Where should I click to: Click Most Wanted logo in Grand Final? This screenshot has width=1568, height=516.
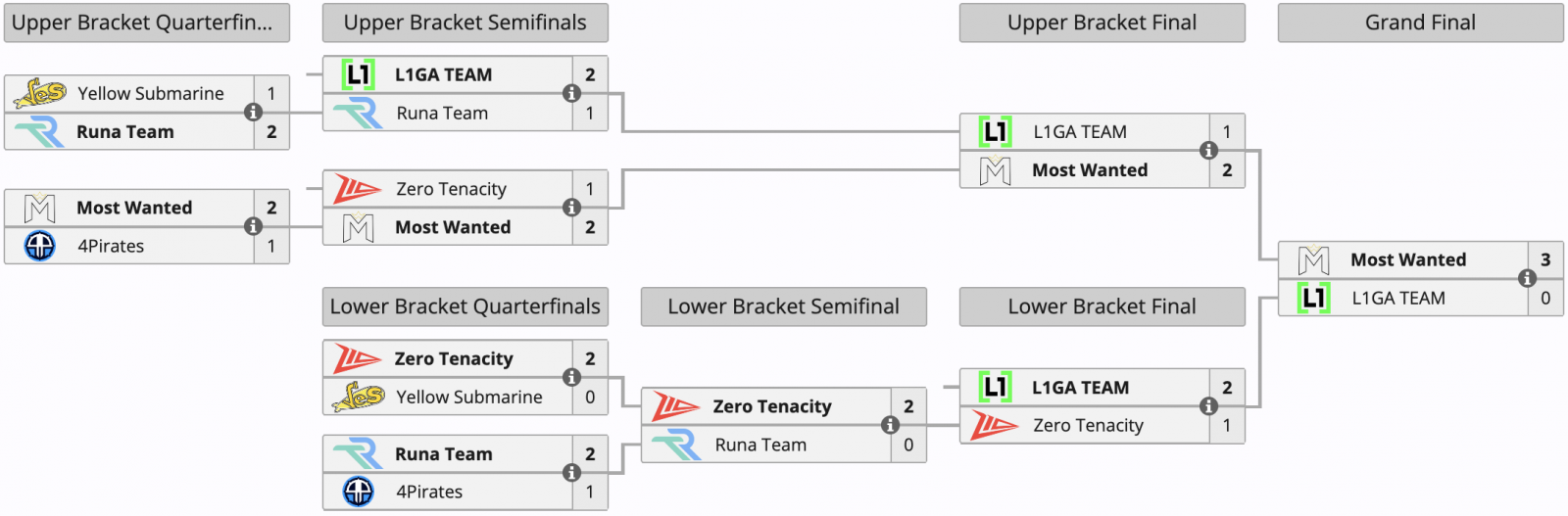pos(1313,259)
